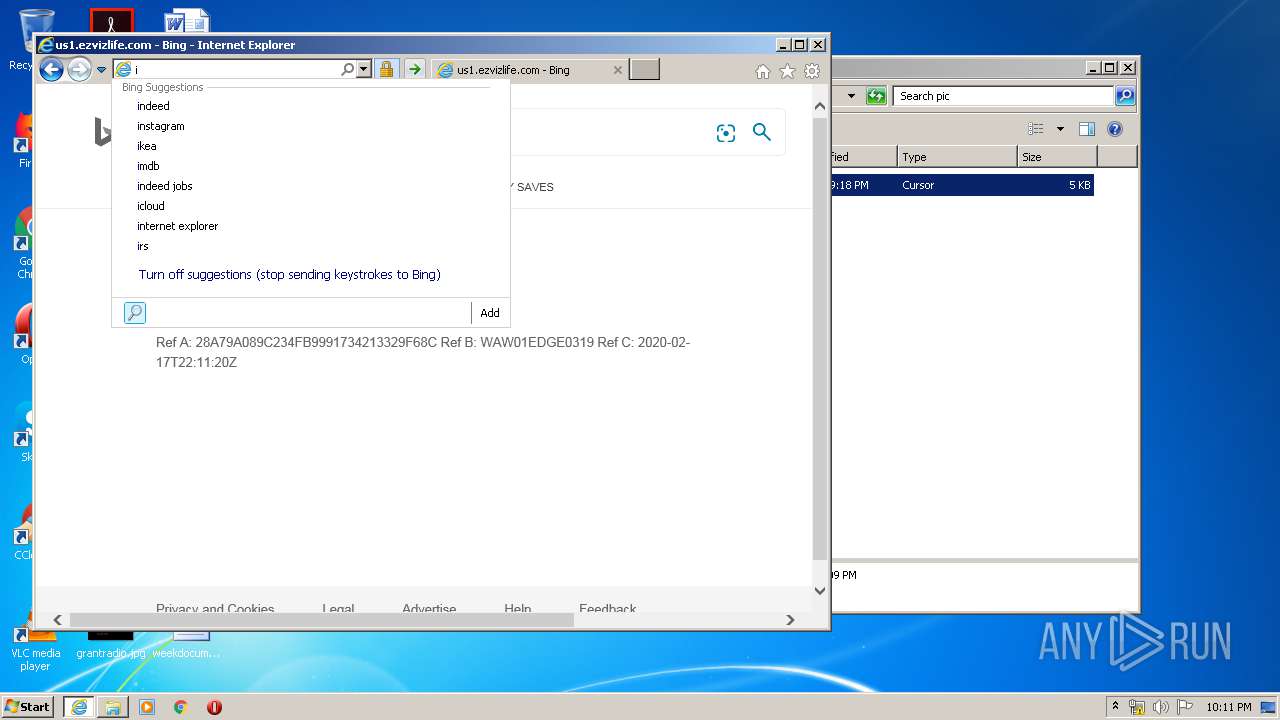Click Turn off suggestions link
The image size is (1280, 720).
(290, 274)
